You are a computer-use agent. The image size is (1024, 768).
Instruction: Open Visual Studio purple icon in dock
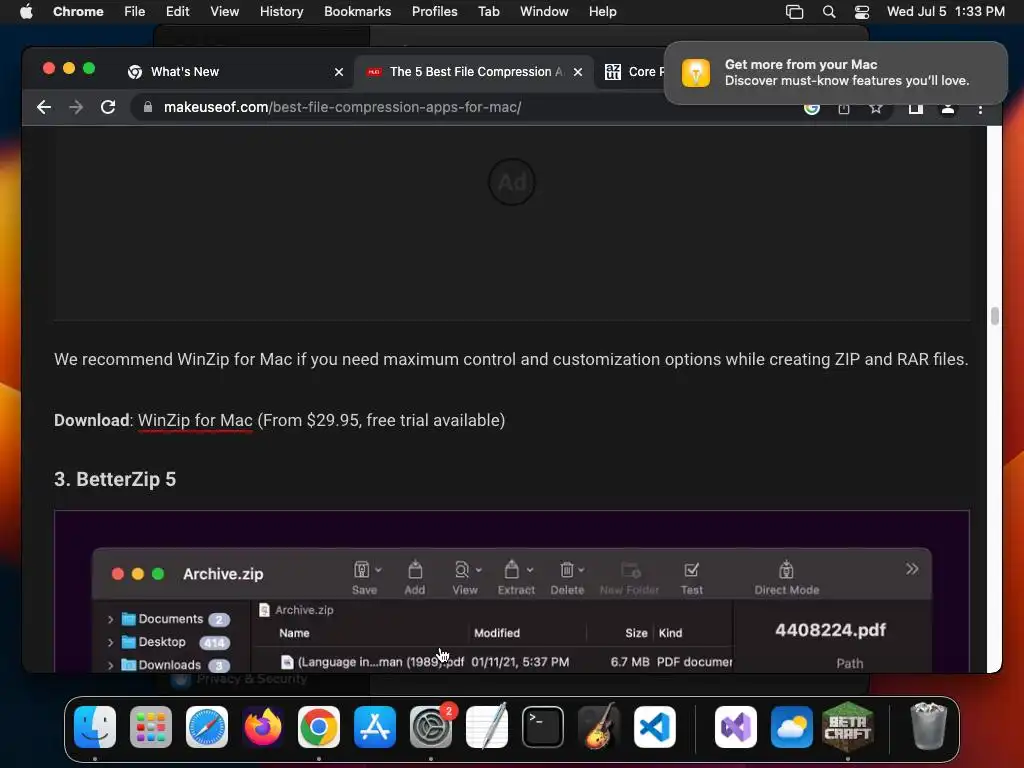coord(736,727)
